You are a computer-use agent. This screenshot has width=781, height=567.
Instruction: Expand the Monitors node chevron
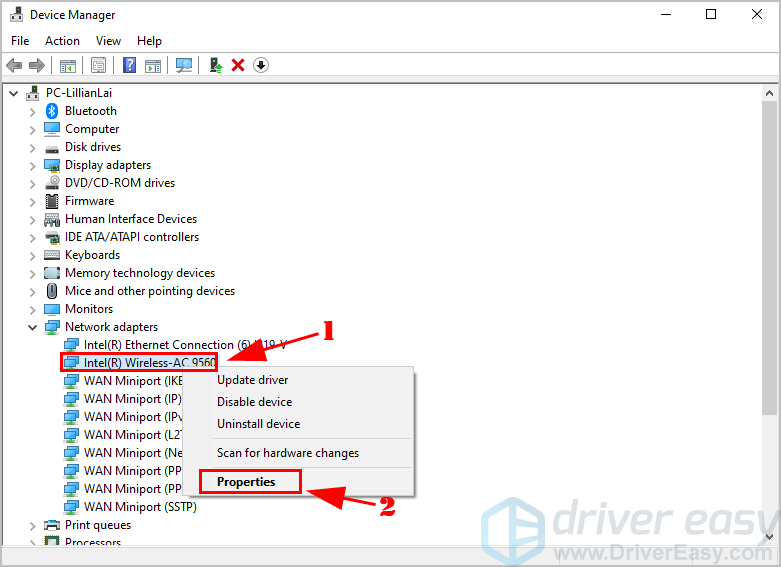[32, 309]
